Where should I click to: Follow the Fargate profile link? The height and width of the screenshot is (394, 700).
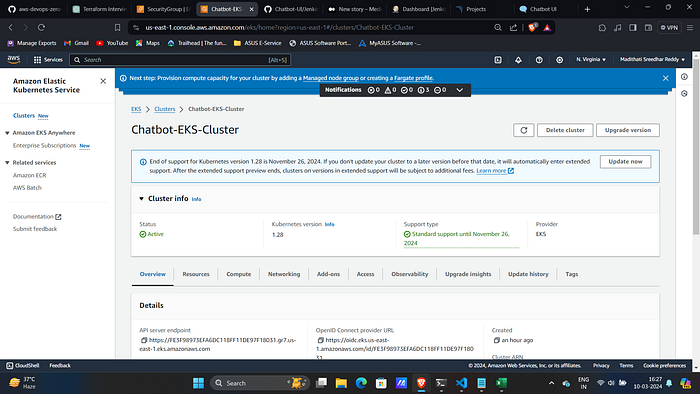point(413,78)
